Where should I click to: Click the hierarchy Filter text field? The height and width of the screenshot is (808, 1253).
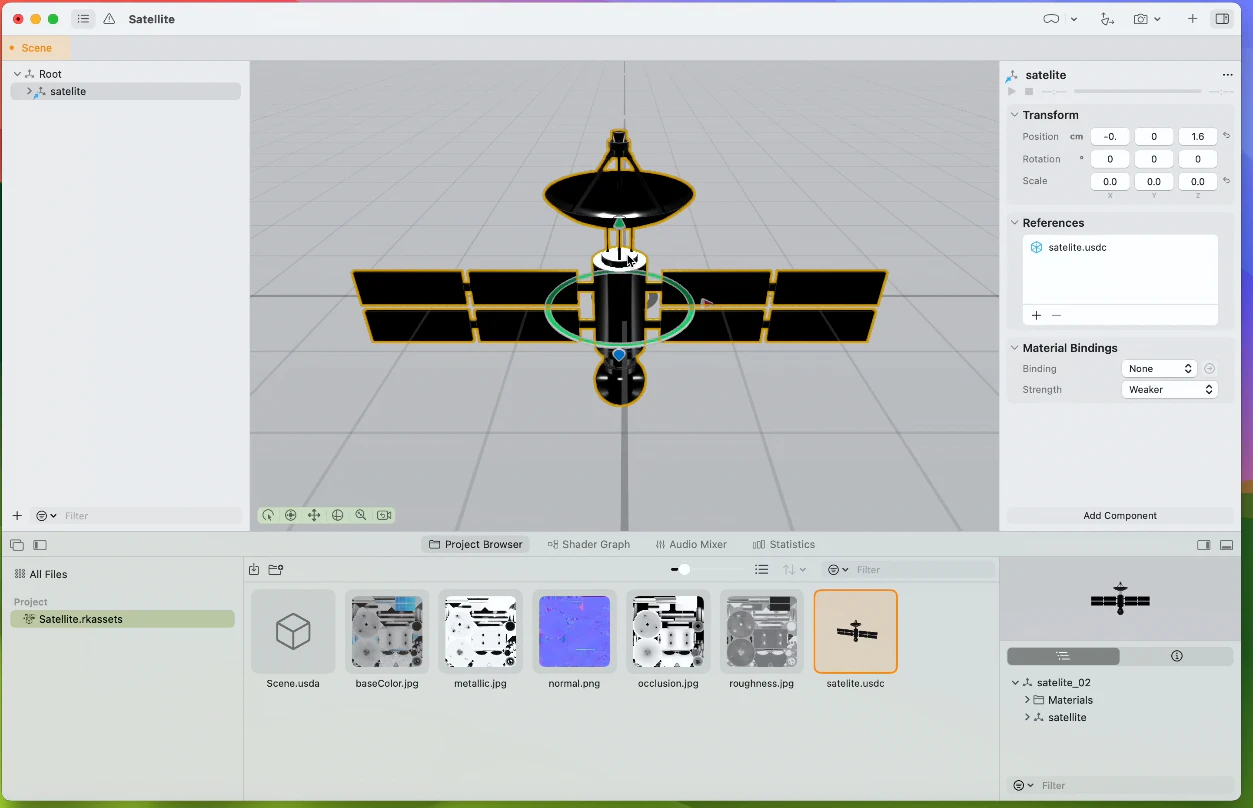click(150, 516)
